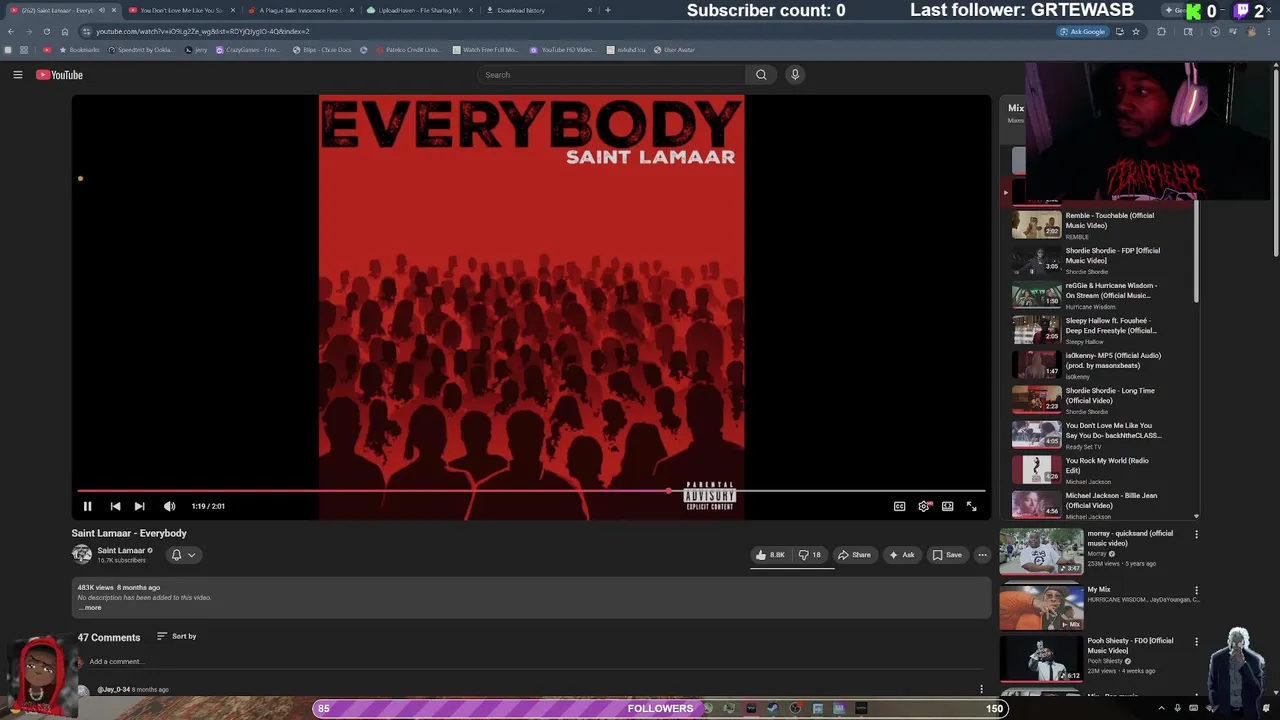Expand description with ...more
The height and width of the screenshot is (720, 1280).
click(x=91, y=608)
